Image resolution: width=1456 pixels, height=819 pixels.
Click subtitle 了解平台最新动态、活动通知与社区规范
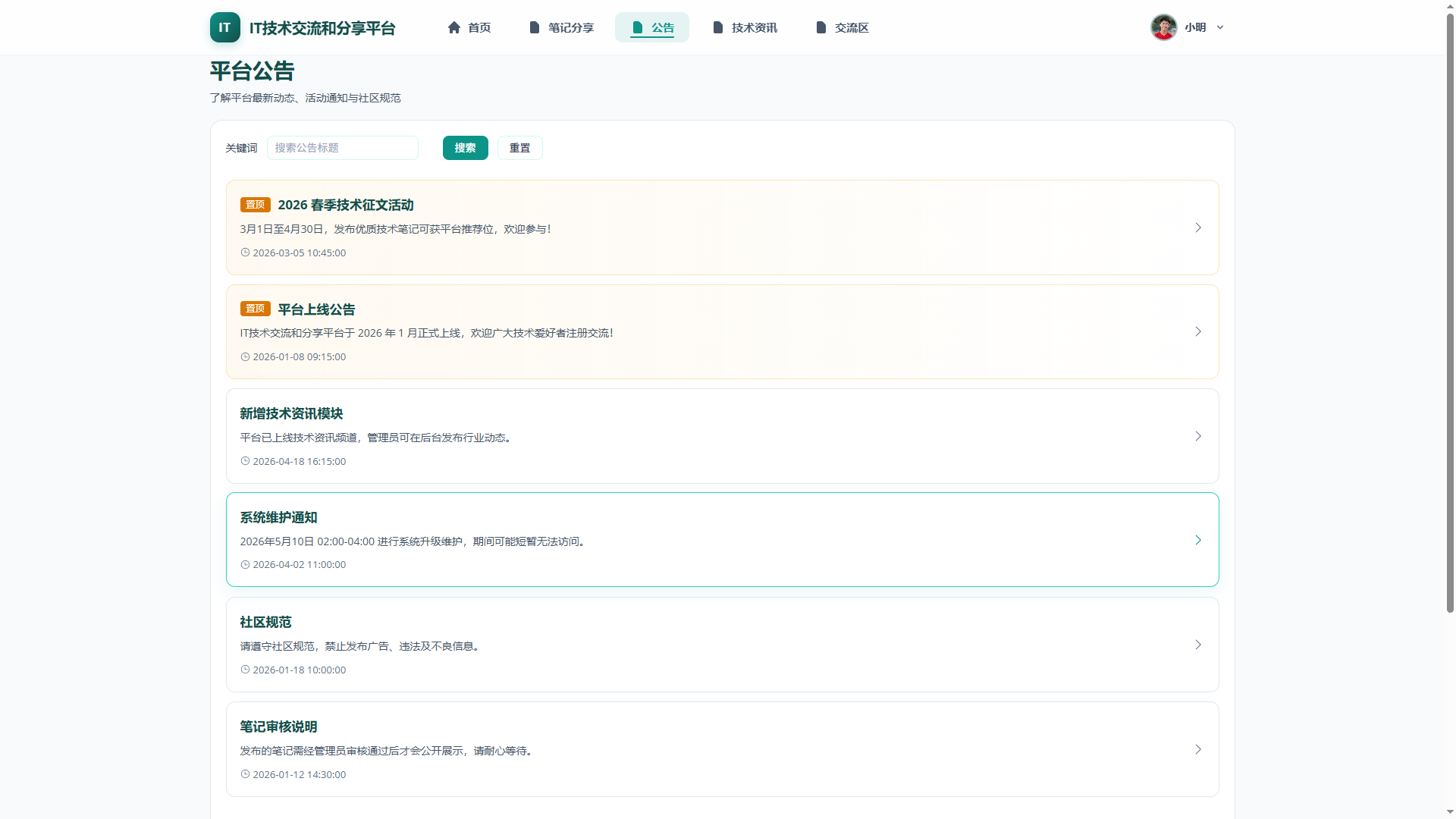tap(305, 98)
